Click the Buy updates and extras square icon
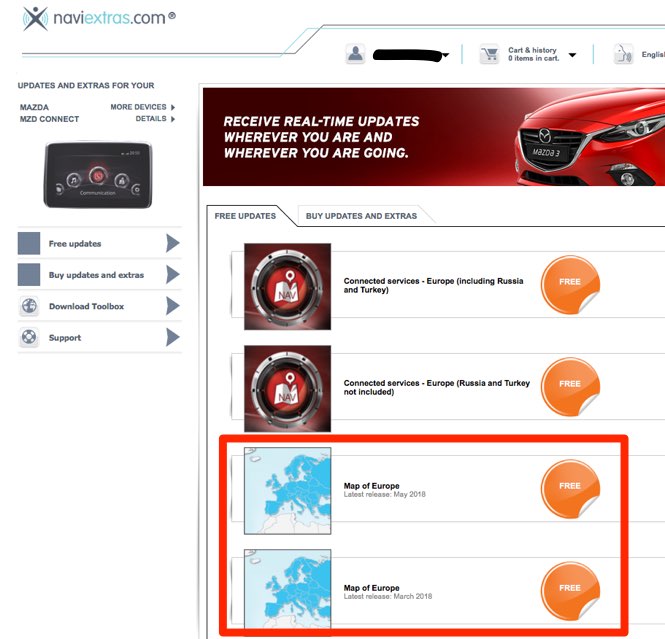This screenshot has width=665, height=639. click(x=29, y=275)
